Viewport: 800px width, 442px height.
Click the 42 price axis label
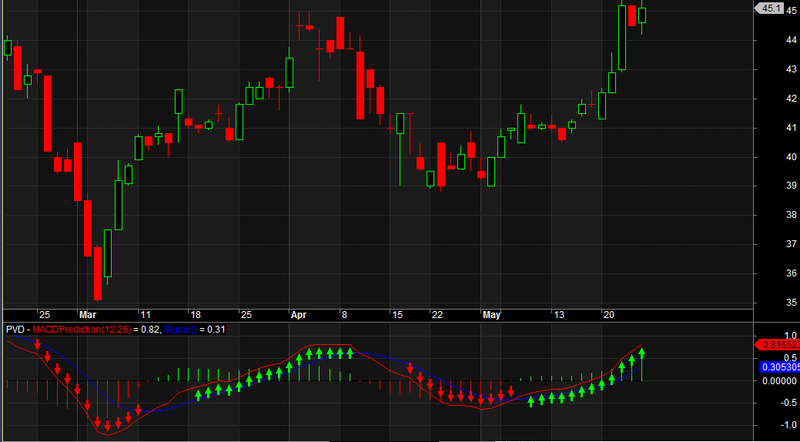pyautogui.click(x=791, y=99)
